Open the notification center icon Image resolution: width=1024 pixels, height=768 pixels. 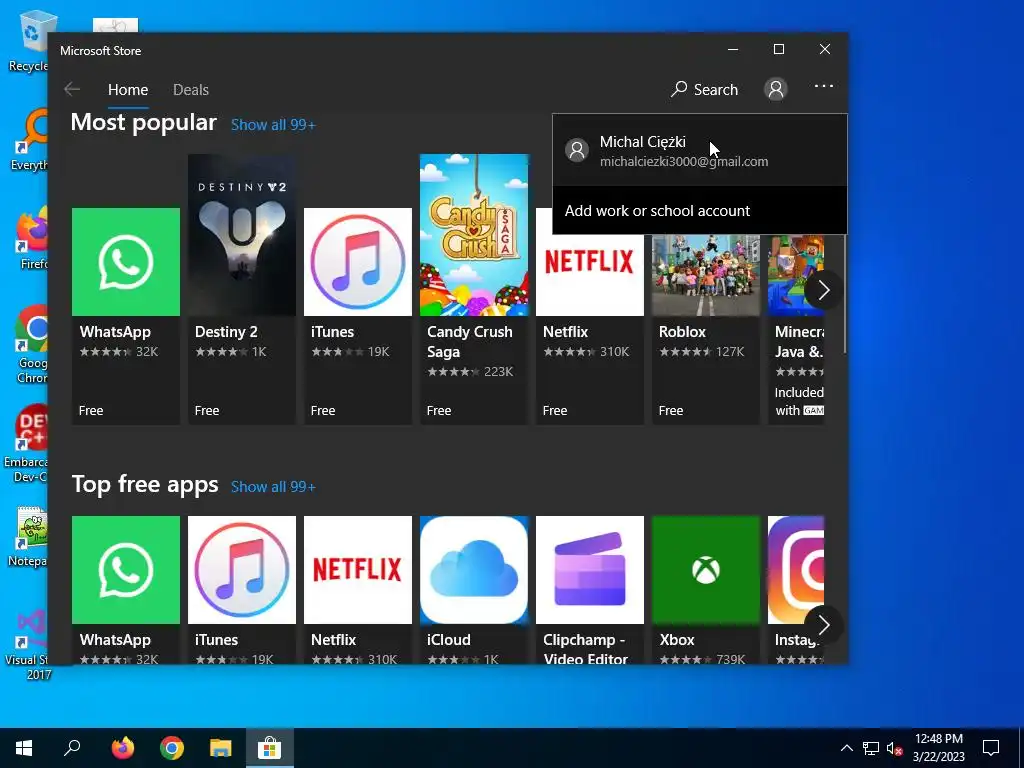click(x=991, y=748)
